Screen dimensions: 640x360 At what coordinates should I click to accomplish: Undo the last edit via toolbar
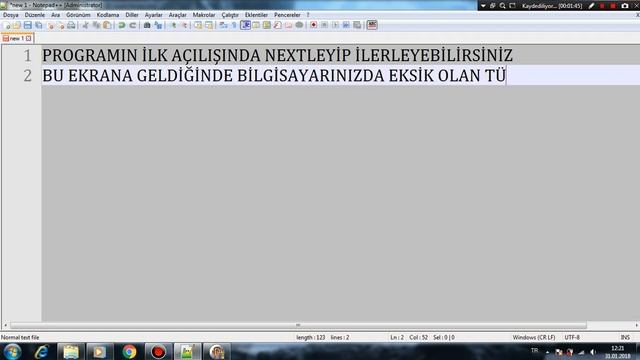point(121,25)
